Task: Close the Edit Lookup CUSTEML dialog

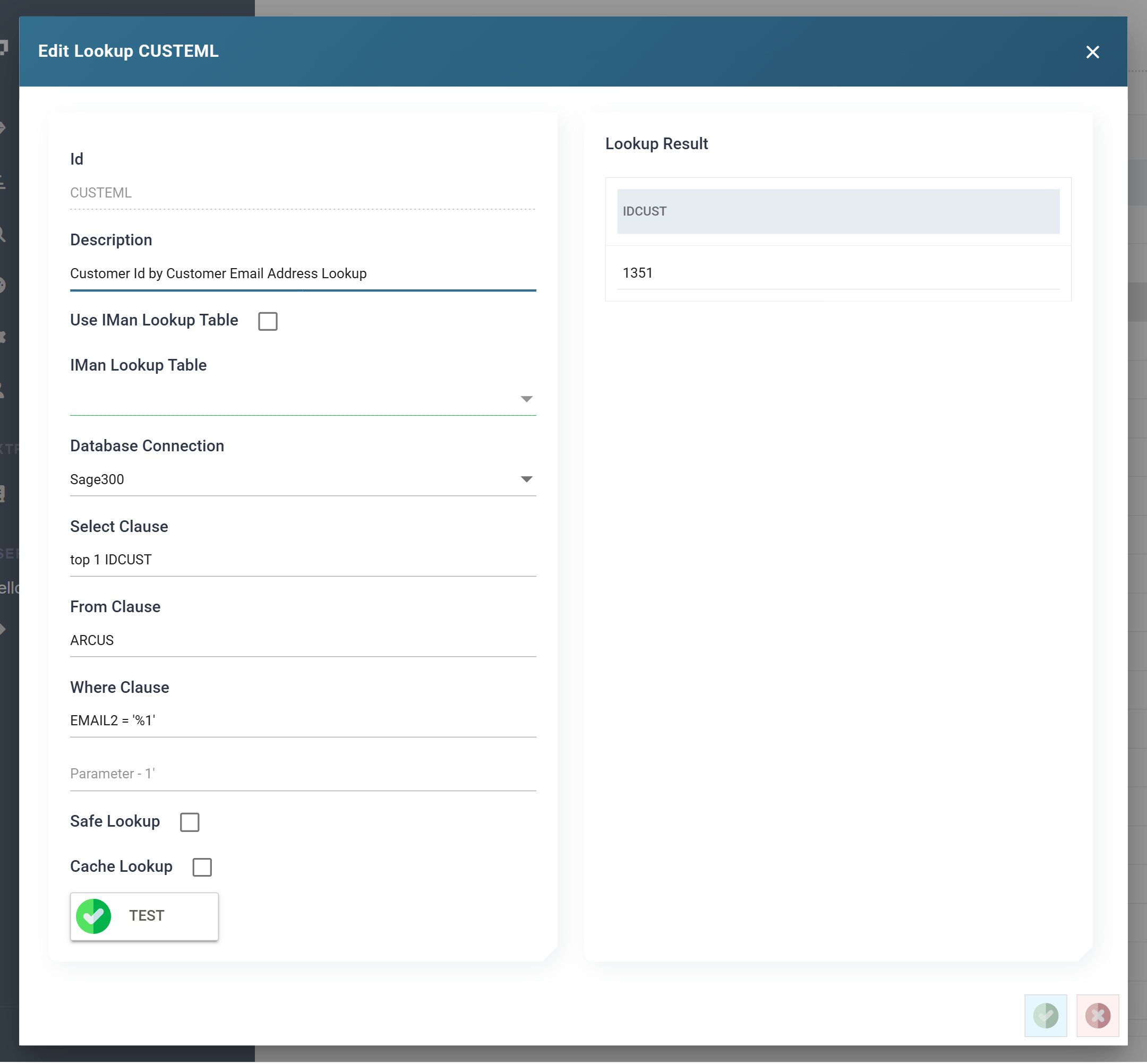Action: click(1092, 52)
